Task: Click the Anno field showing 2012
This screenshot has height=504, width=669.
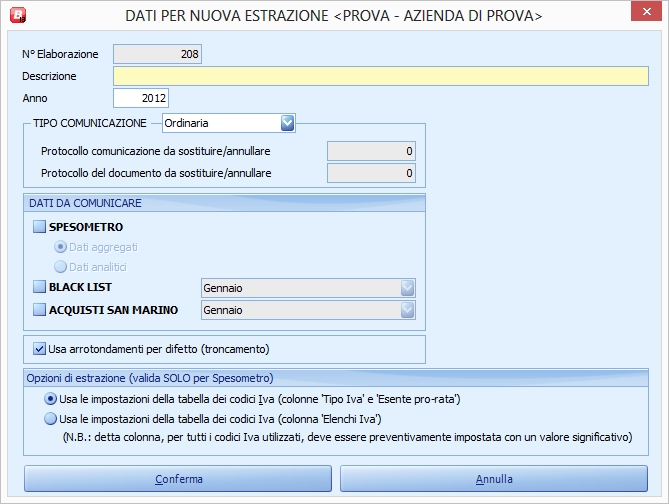Action: [141, 98]
